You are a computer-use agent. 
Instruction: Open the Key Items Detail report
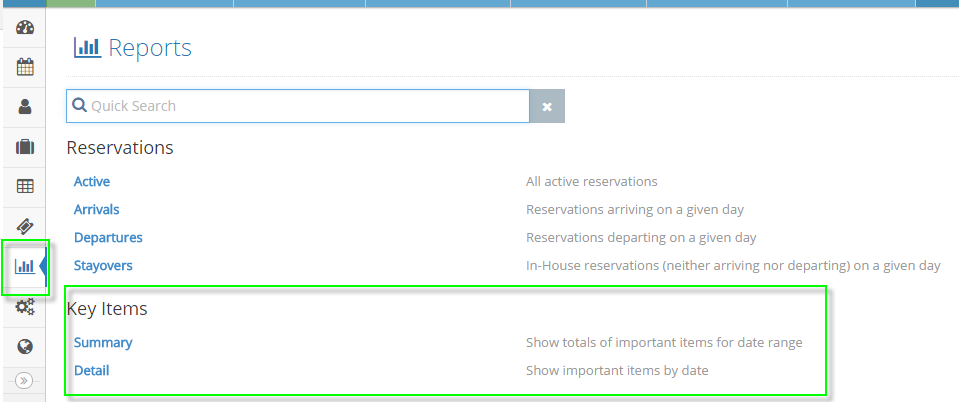(x=92, y=371)
